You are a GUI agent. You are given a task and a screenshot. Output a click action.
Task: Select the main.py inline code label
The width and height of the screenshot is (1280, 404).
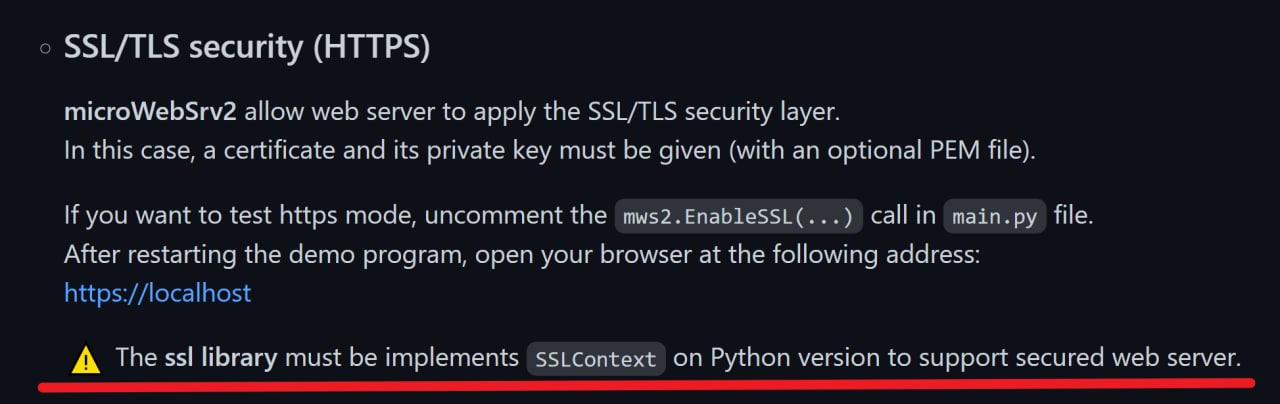993,216
